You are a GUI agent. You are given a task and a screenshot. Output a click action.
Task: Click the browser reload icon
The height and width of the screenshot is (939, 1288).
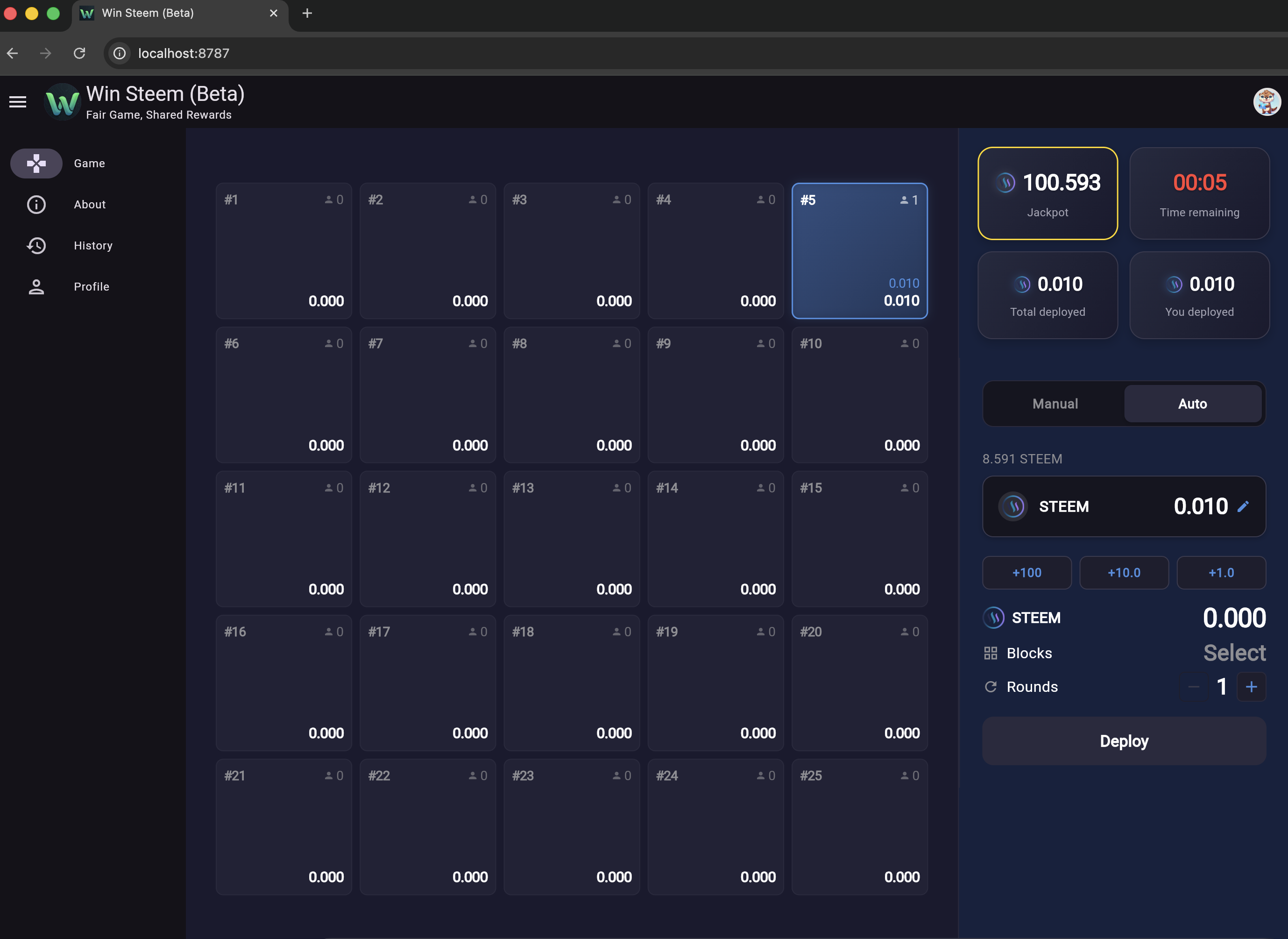(79, 53)
